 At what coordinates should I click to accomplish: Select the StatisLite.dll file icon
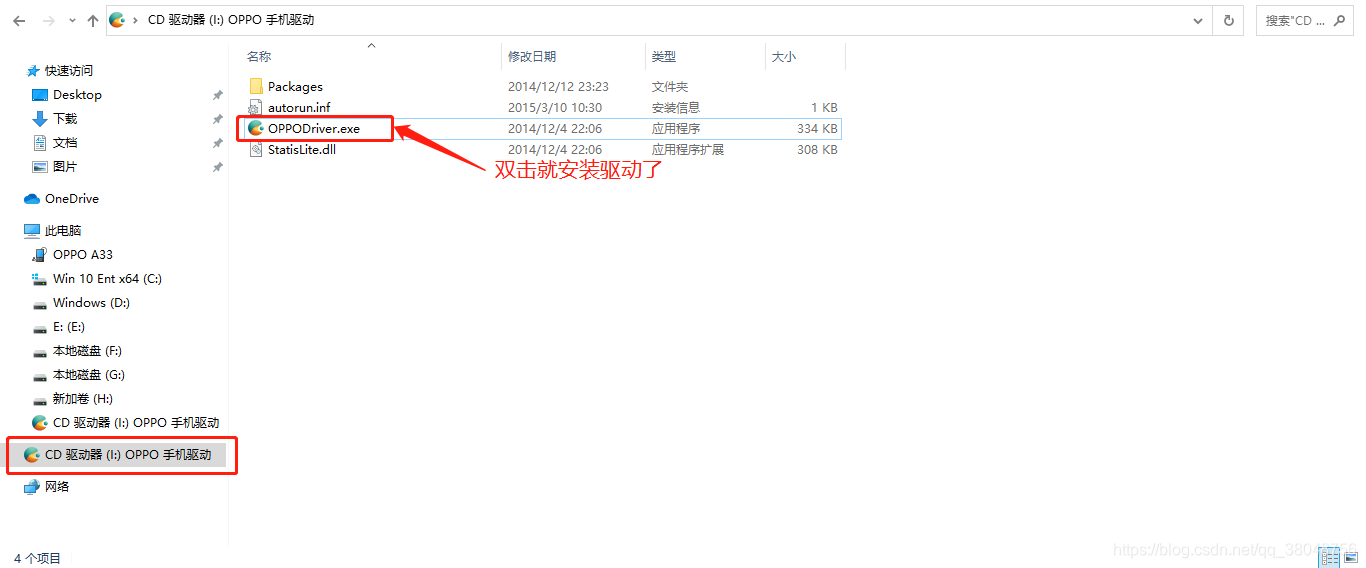(256, 149)
